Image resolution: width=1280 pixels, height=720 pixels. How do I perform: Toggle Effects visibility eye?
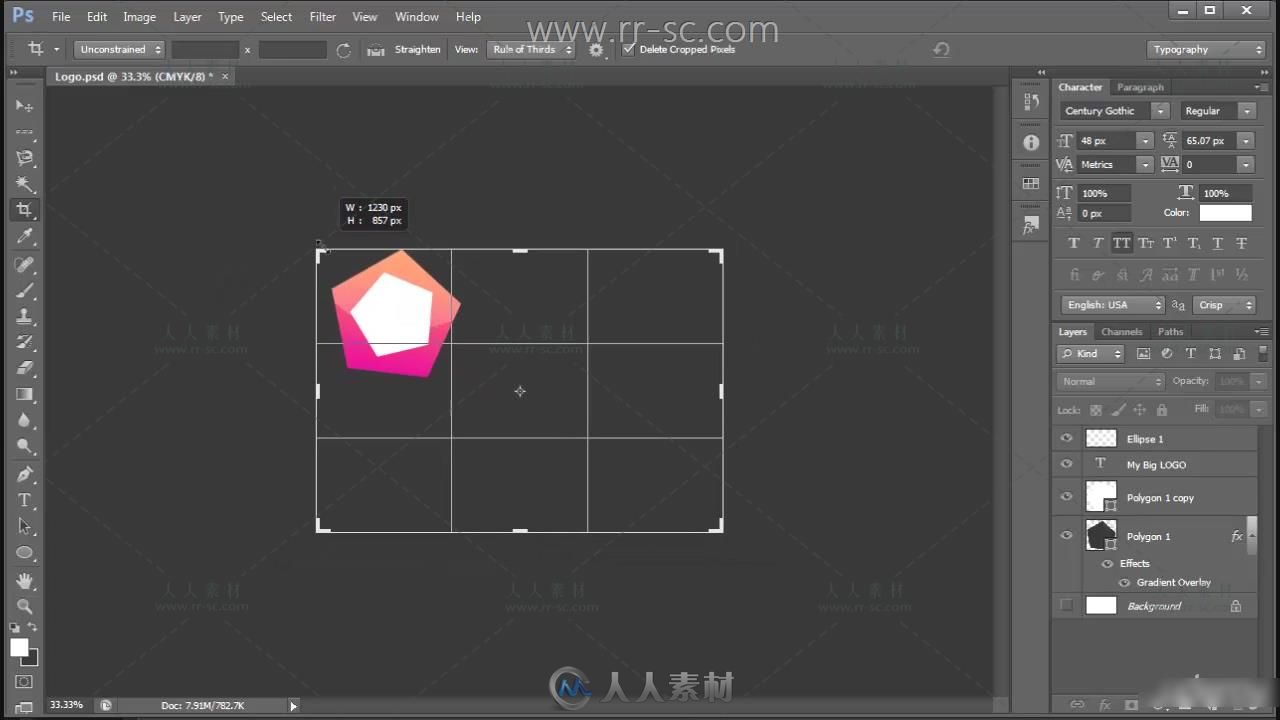[1107, 563]
